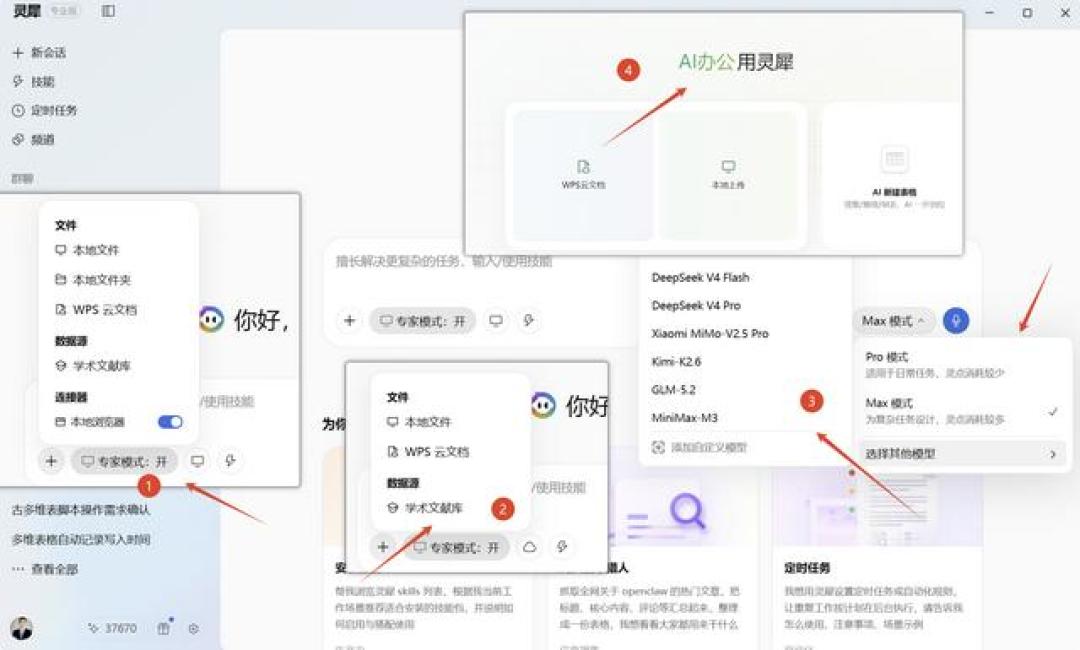The height and width of the screenshot is (650, 1080).
Task: Choose GLM-5.2 model
Action: click(x=673, y=390)
